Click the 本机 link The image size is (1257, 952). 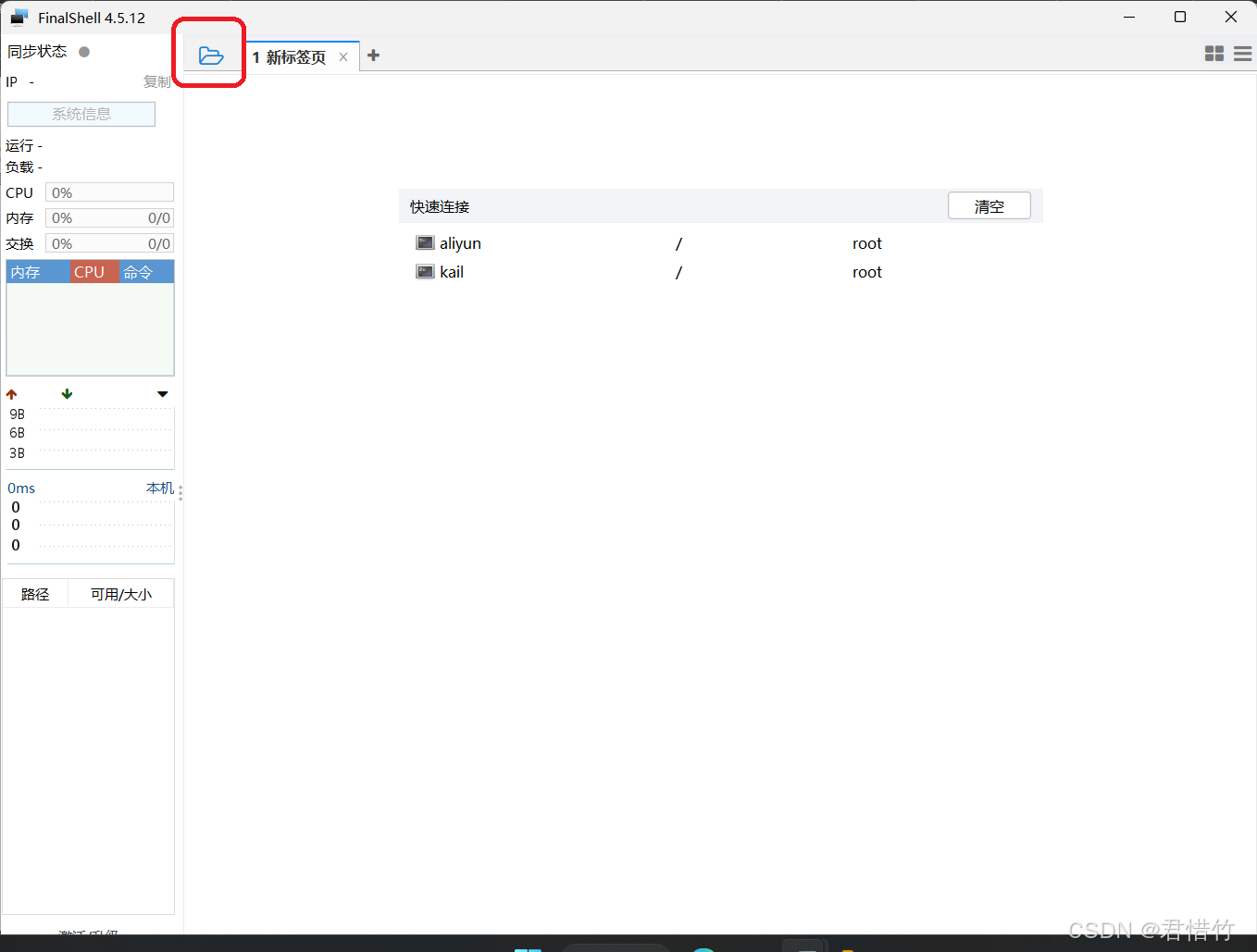pyautogui.click(x=159, y=488)
